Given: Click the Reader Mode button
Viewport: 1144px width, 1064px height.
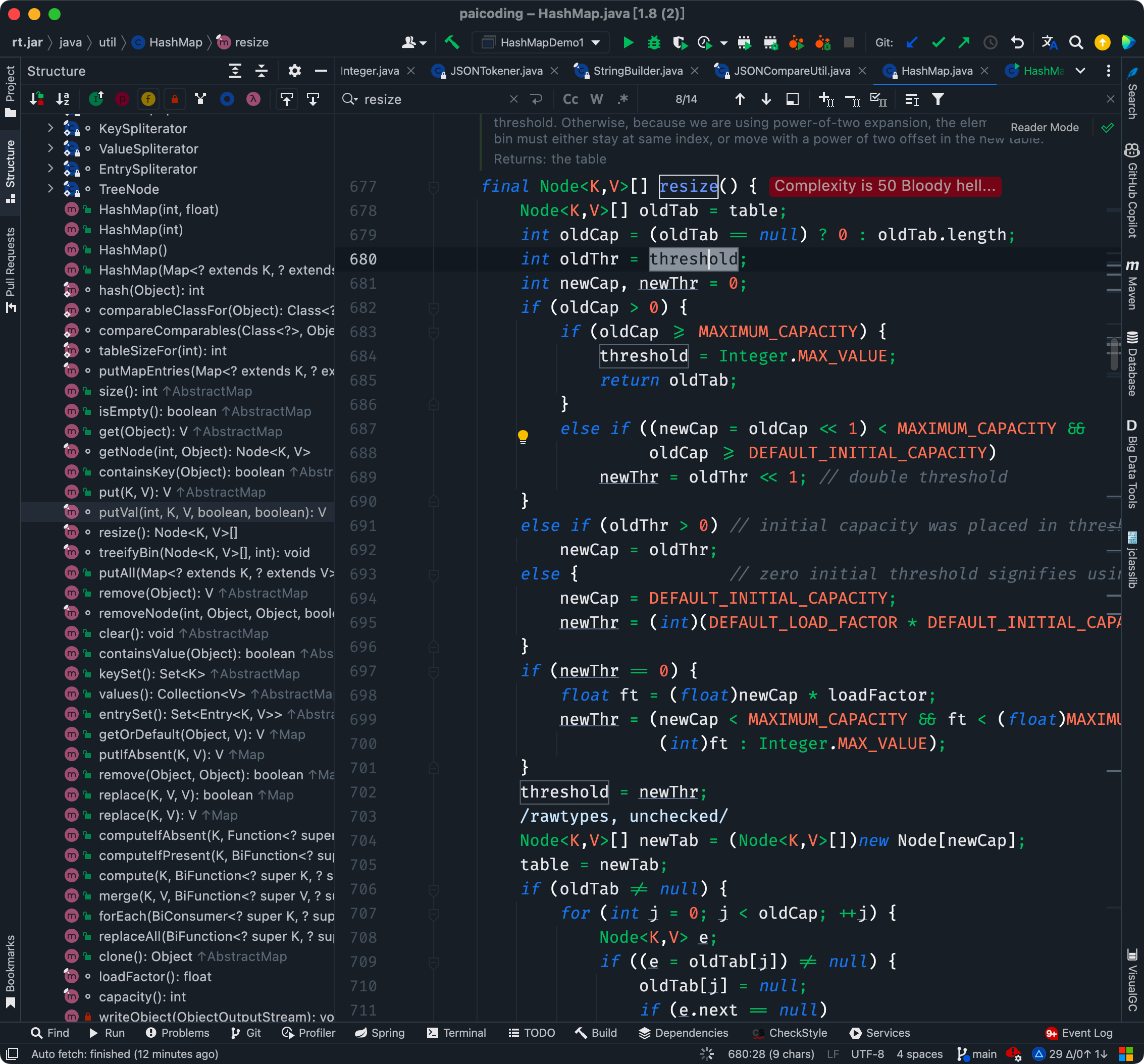Looking at the screenshot, I should pyautogui.click(x=1045, y=127).
